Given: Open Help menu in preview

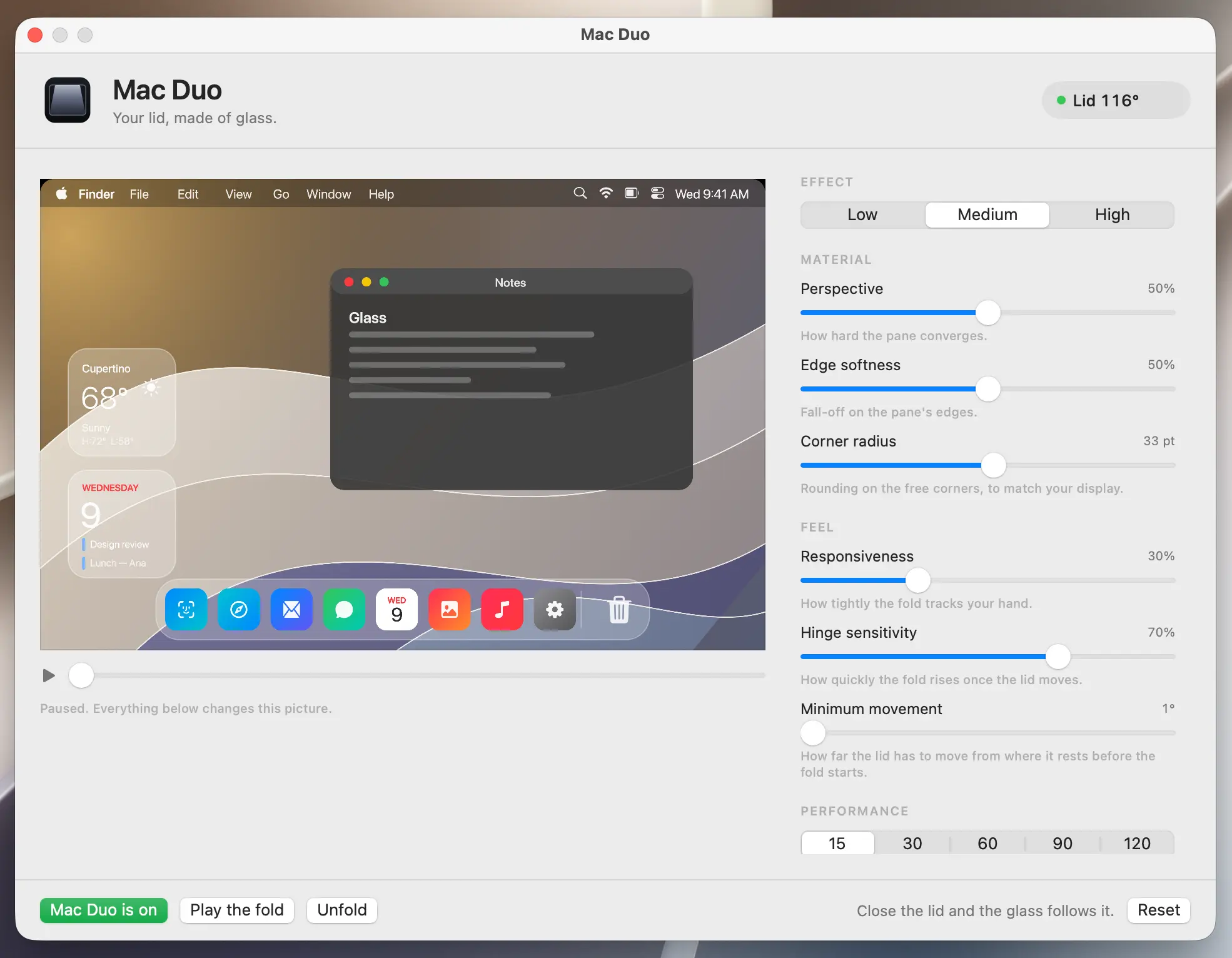Looking at the screenshot, I should (x=381, y=194).
